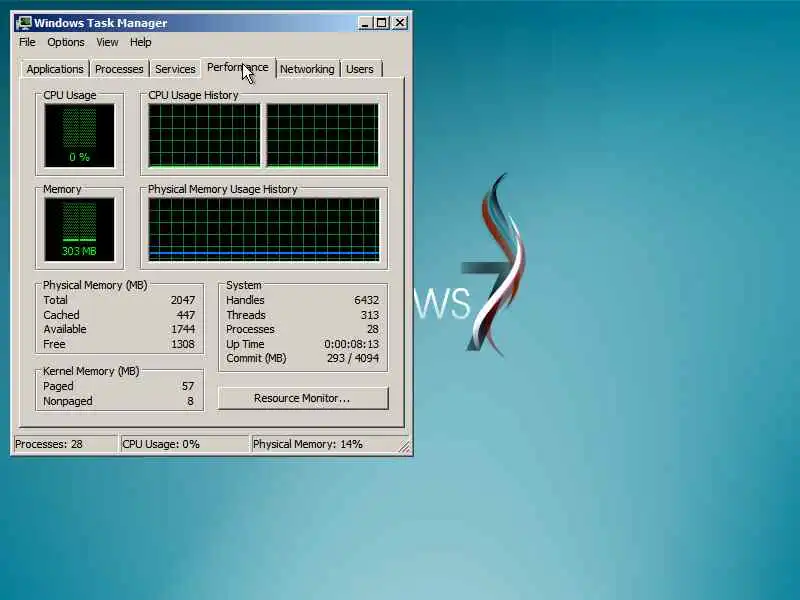Viewport: 800px width, 600px height.
Task: Click the 'Nonpaged' label
Action: [x=68, y=401]
